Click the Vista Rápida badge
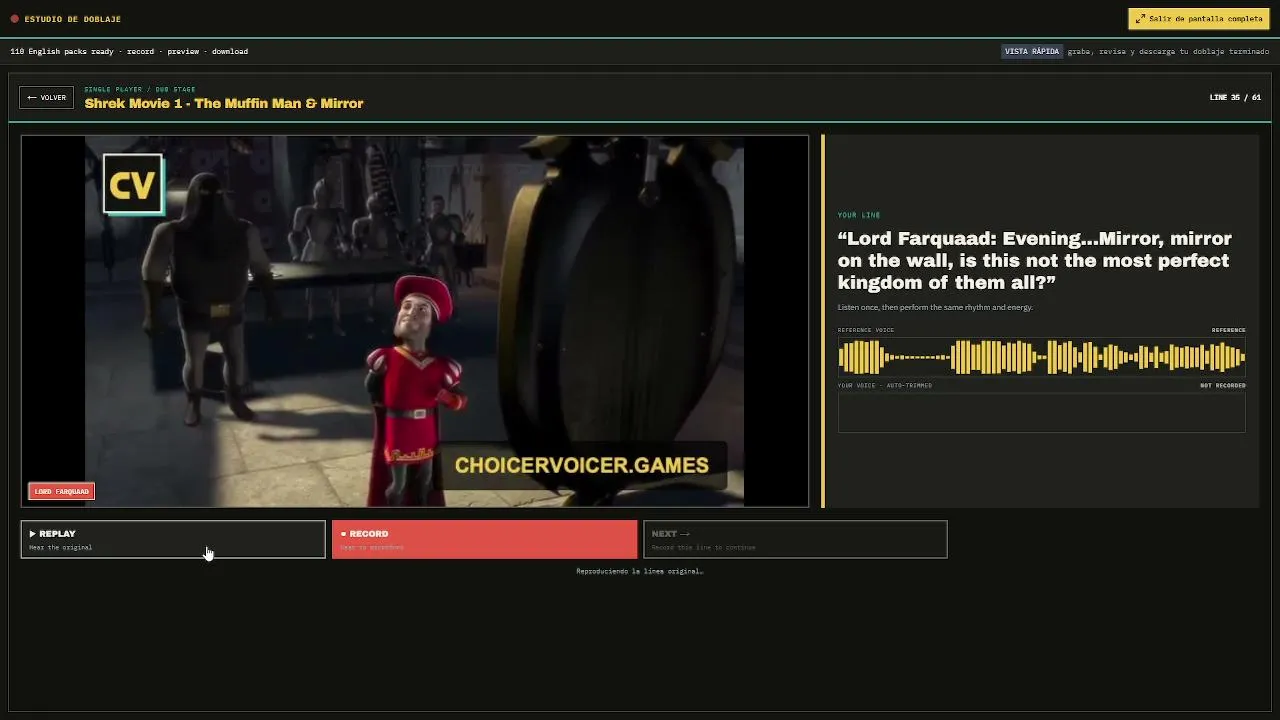Image resolution: width=1280 pixels, height=720 pixels. pos(1031,51)
